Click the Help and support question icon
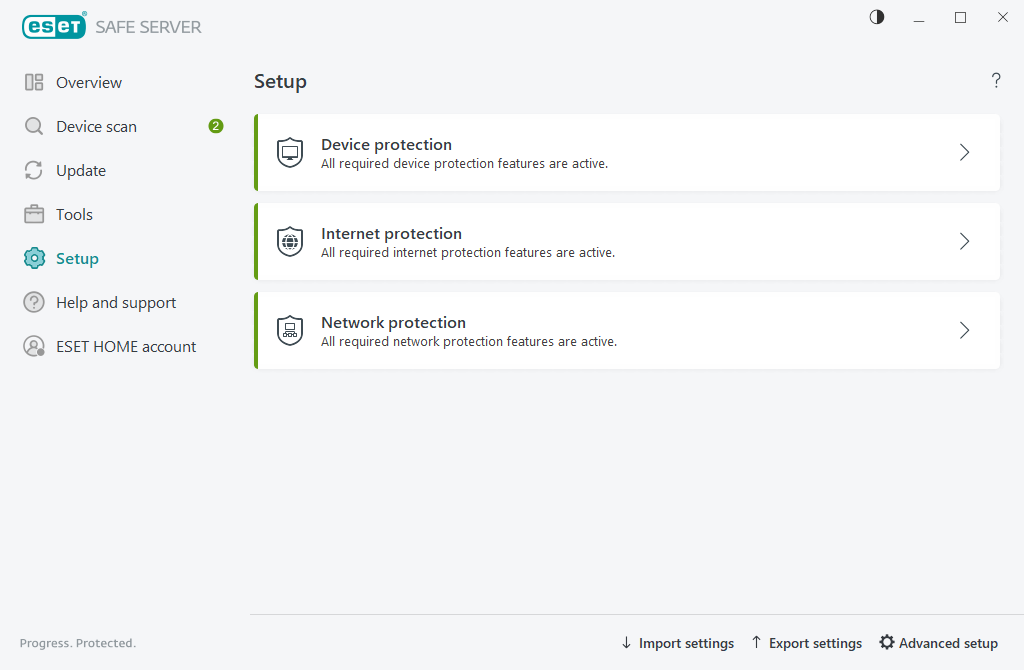 coord(34,302)
